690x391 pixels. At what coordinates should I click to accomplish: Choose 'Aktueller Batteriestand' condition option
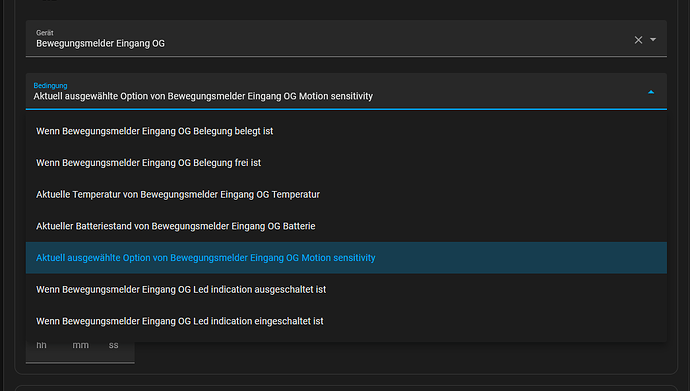[346, 226]
